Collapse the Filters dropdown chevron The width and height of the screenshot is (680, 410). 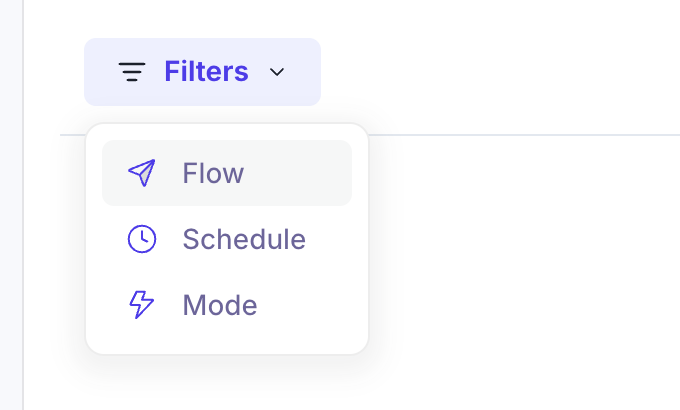(278, 72)
